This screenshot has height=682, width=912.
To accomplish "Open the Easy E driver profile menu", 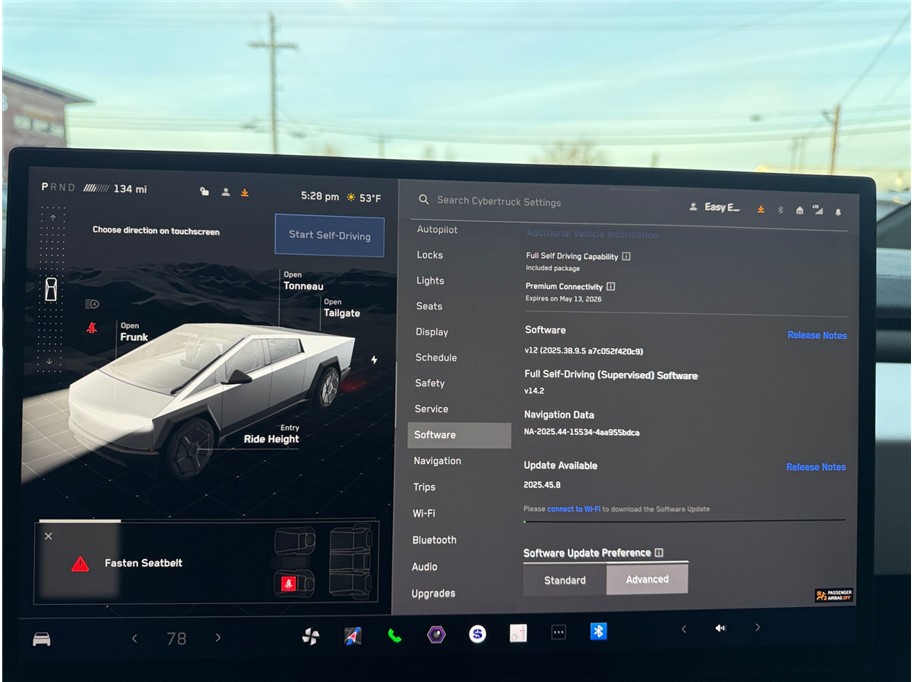I will [714, 207].
